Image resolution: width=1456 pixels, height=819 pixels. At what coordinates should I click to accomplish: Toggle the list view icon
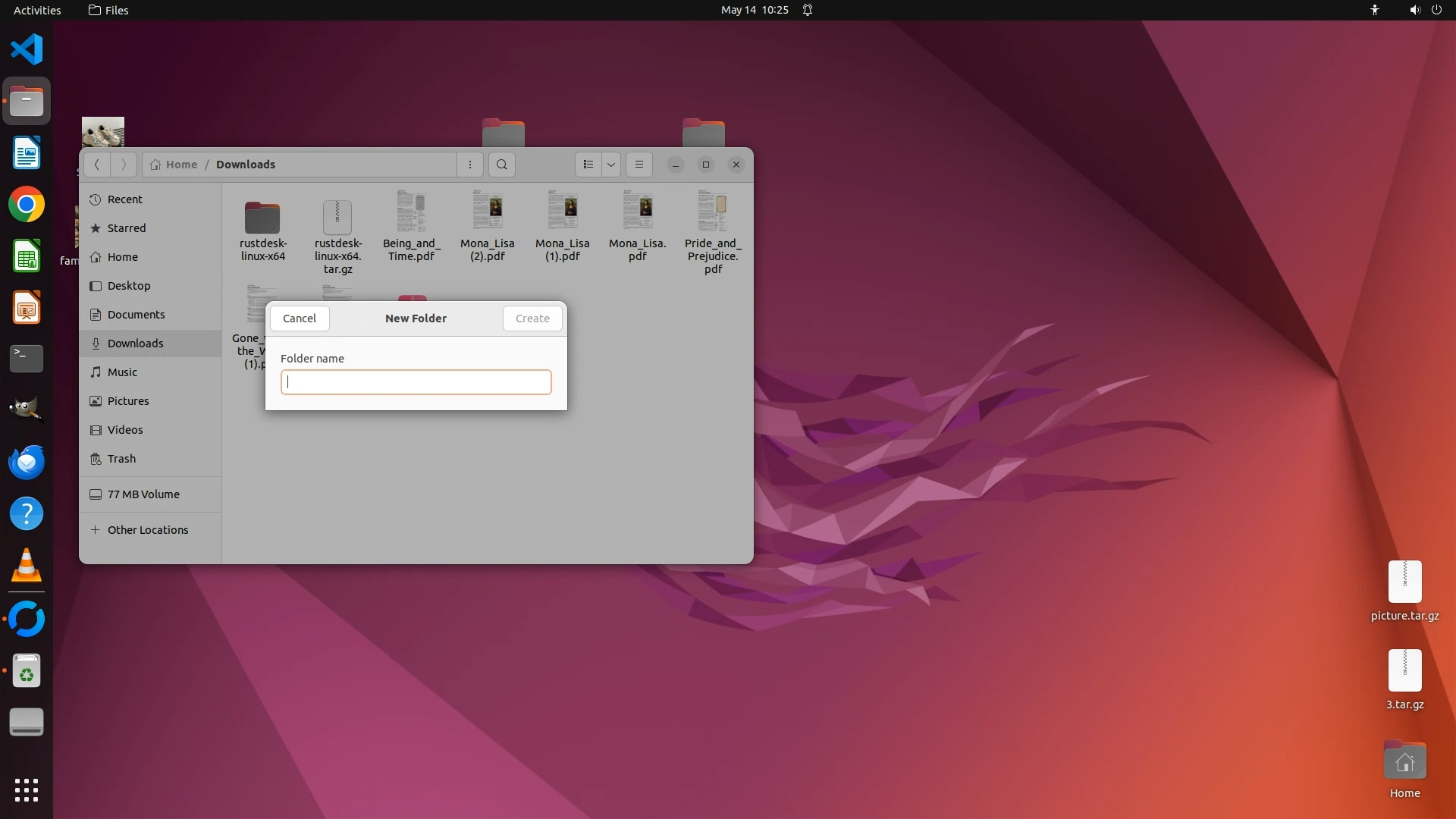click(x=588, y=165)
